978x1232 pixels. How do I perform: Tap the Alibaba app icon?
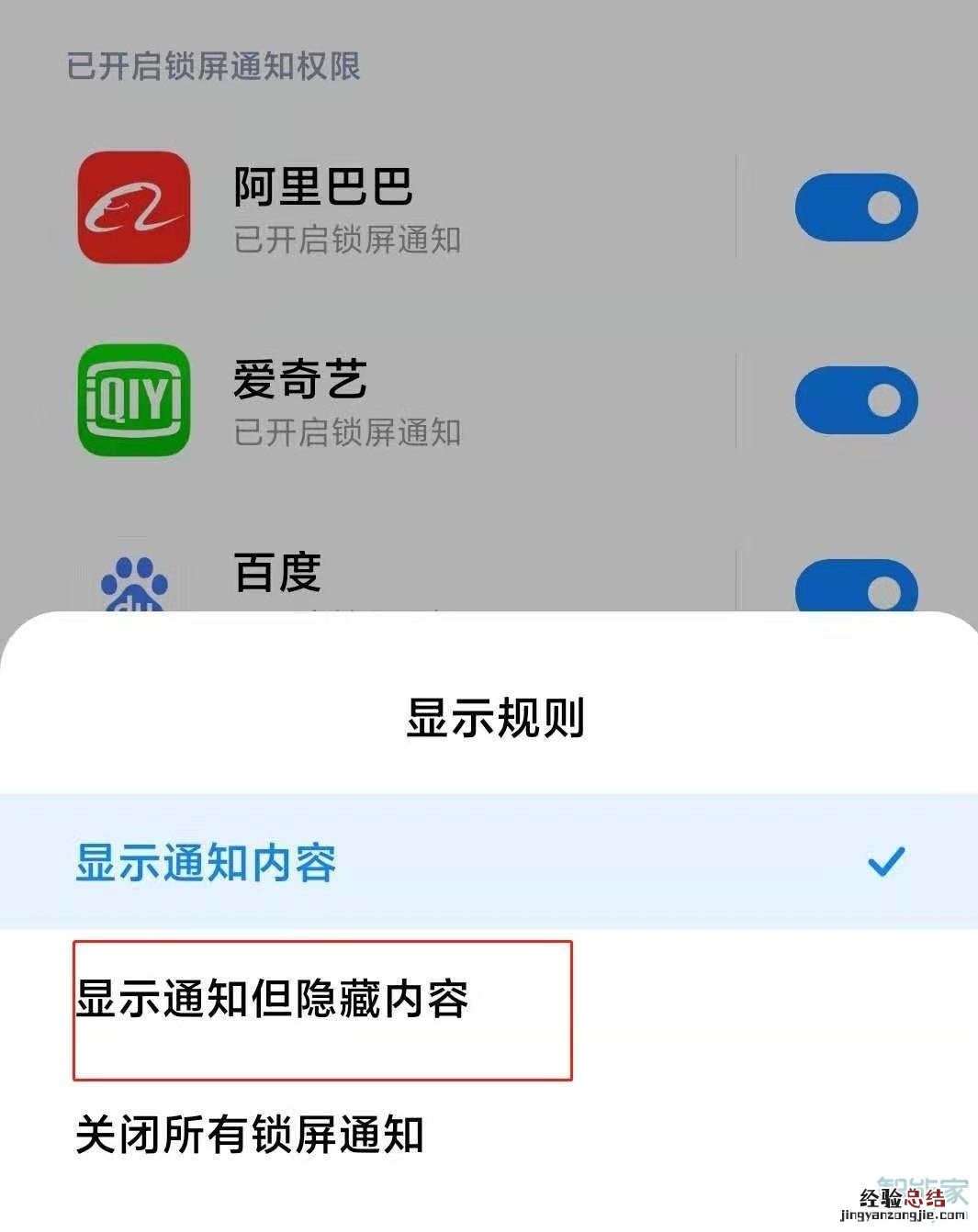134,207
